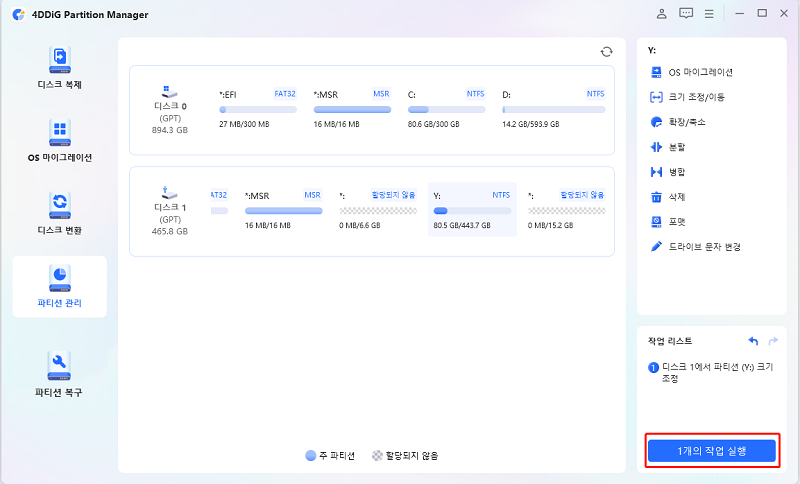Open the 파티션 복구 sidebar tool
This screenshot has height=484, width=800.
(x=59, y=374)
